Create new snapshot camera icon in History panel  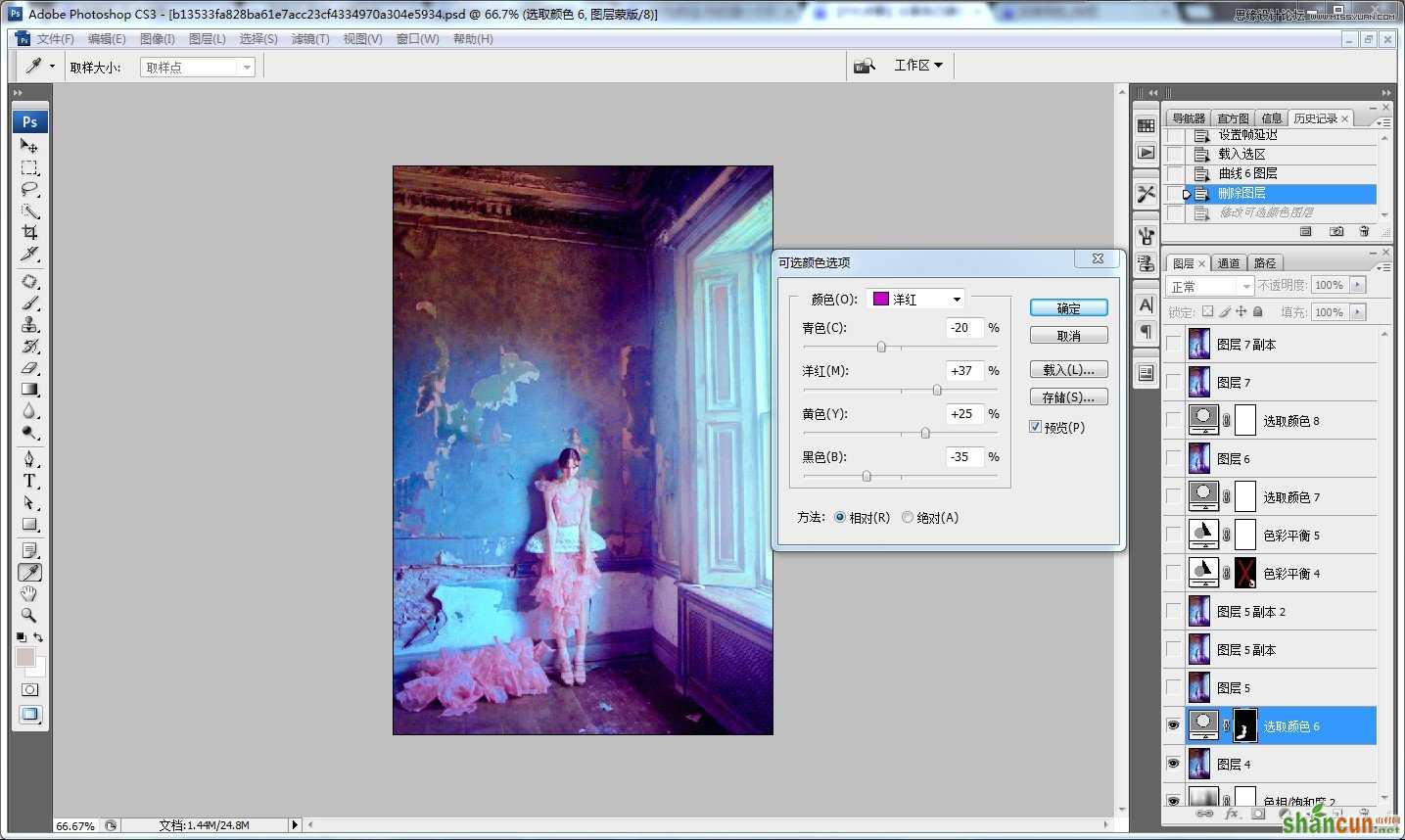1336,232
